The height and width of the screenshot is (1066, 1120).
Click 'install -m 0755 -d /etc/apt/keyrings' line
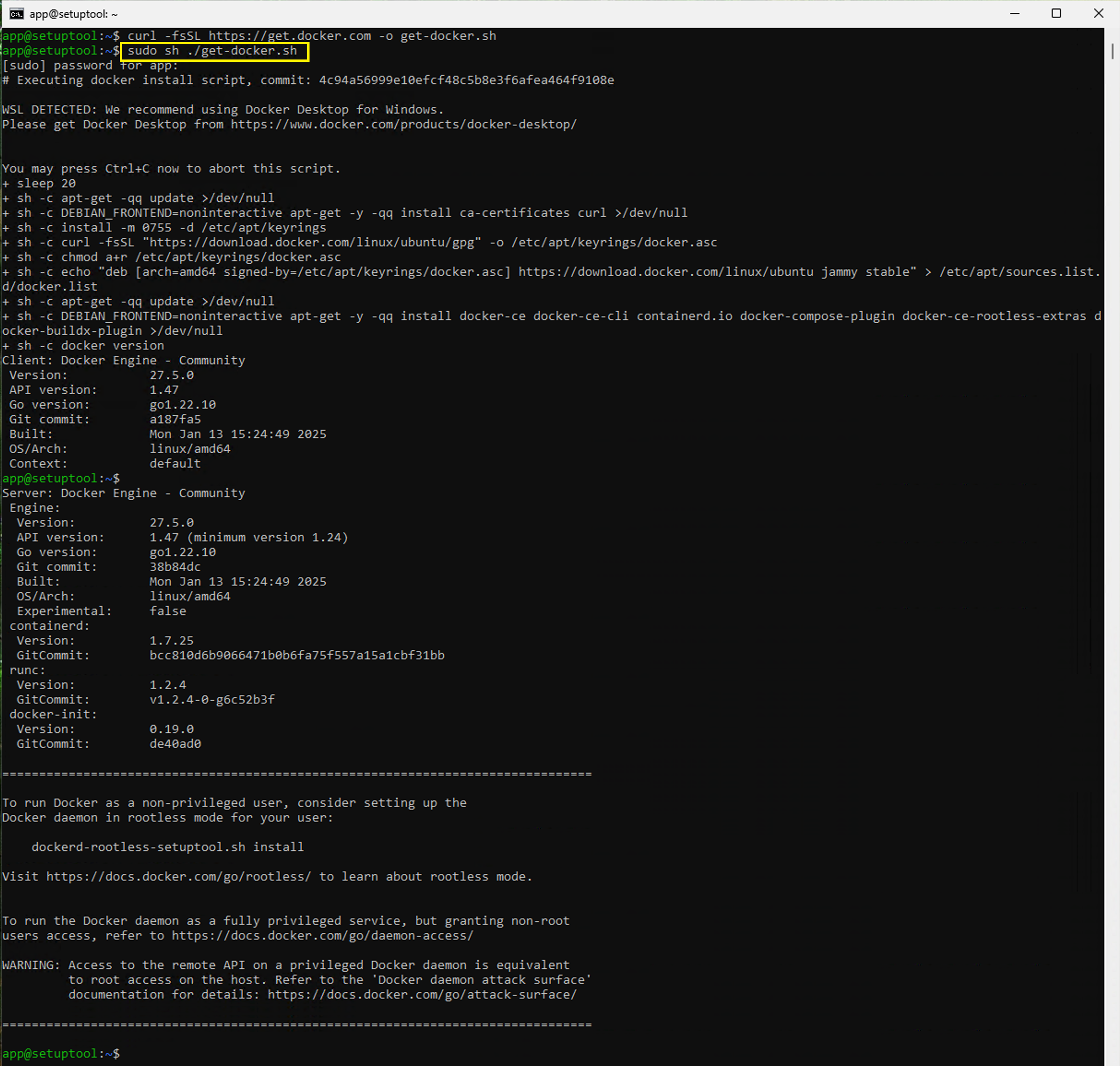[x=164, y=228]
